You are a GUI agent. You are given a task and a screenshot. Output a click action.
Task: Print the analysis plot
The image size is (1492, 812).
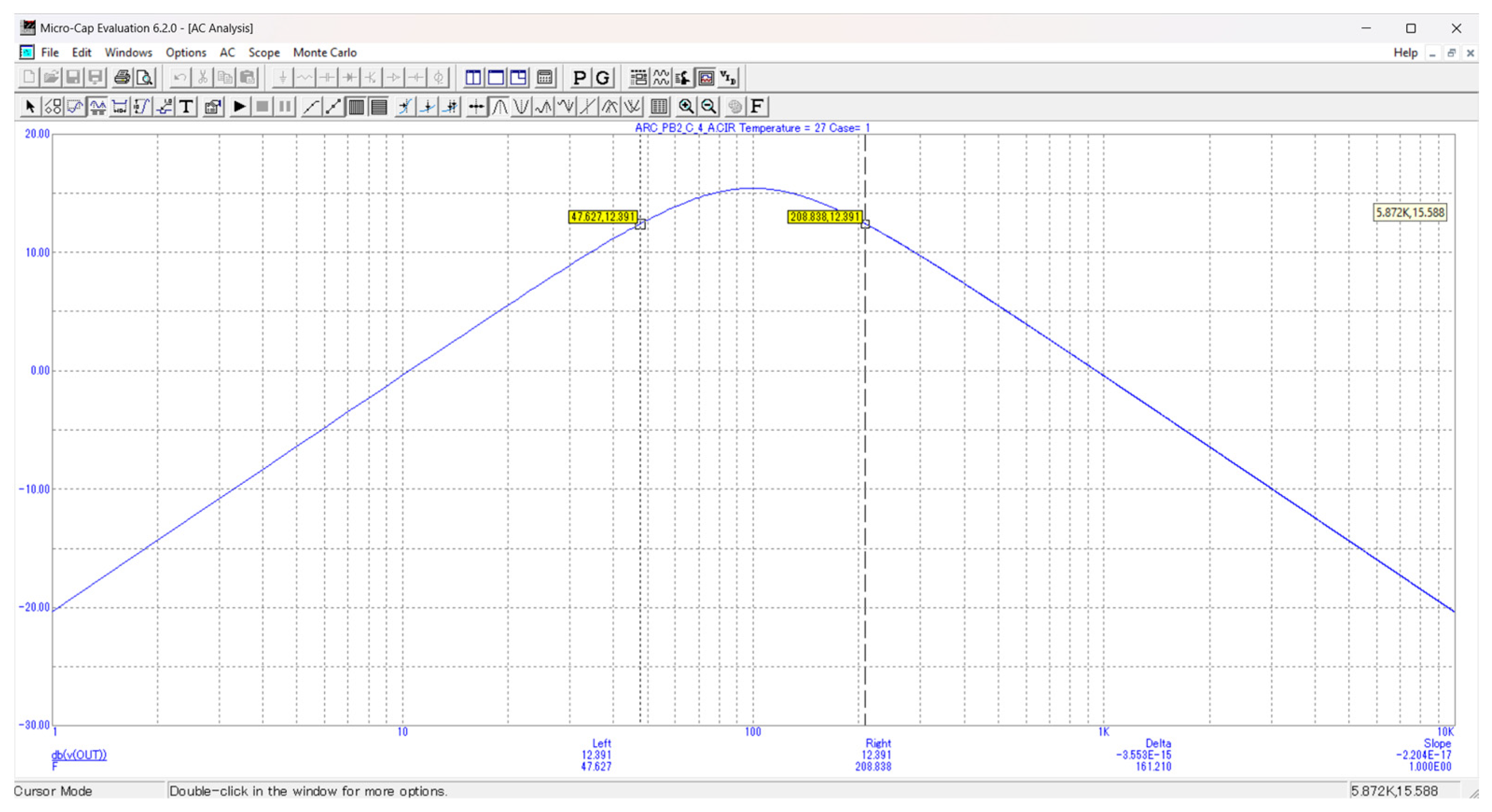[122, 76]
